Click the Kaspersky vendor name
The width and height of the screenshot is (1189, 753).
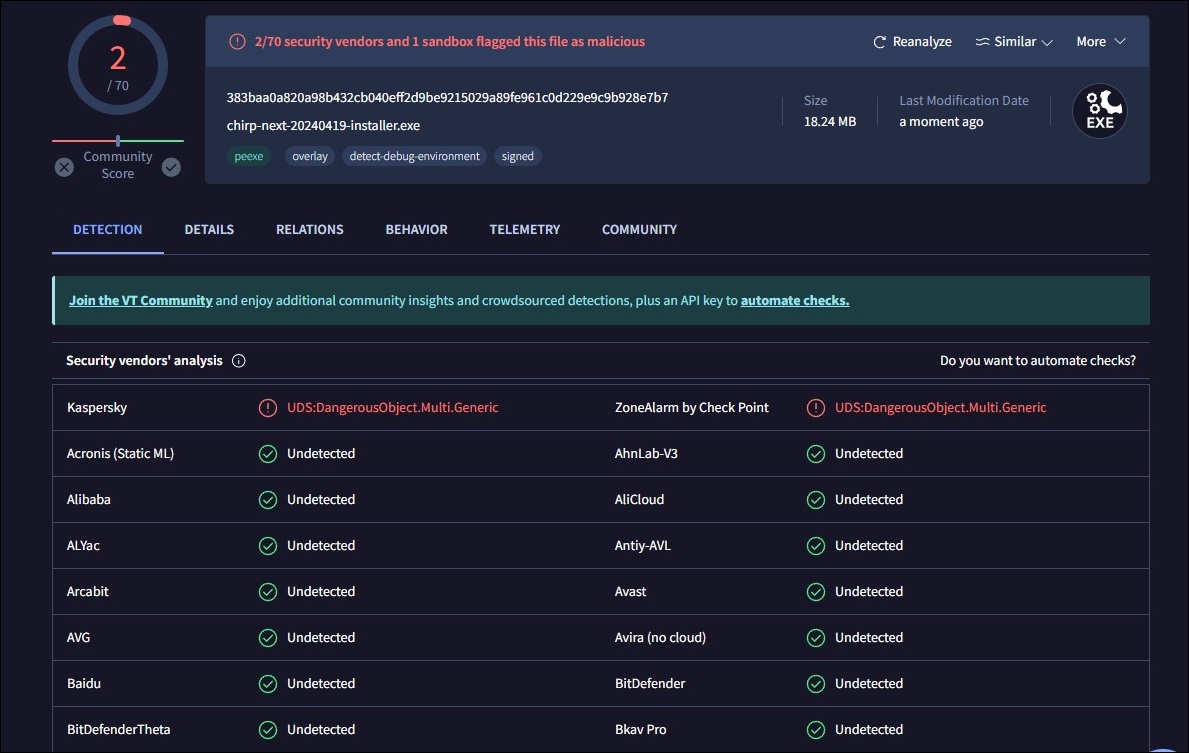tap(97, 408)
